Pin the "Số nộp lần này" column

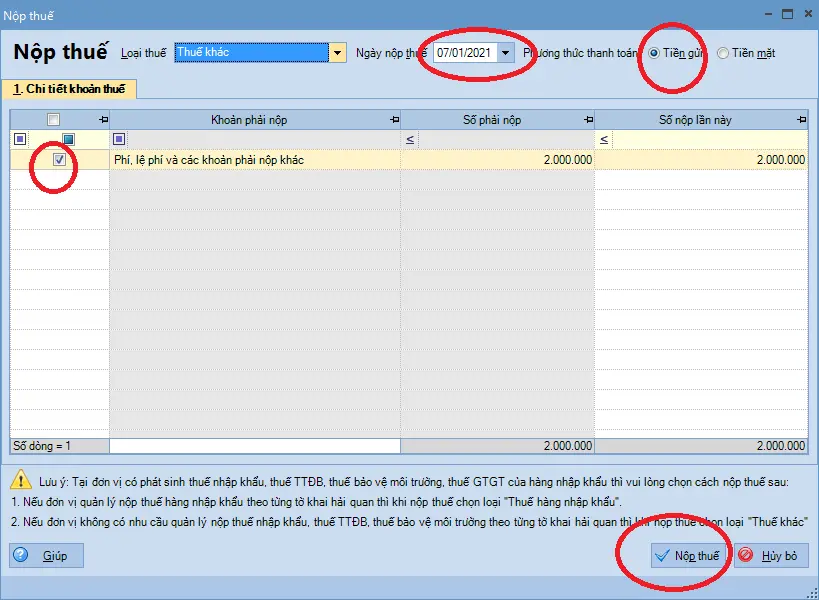(802, 120)
